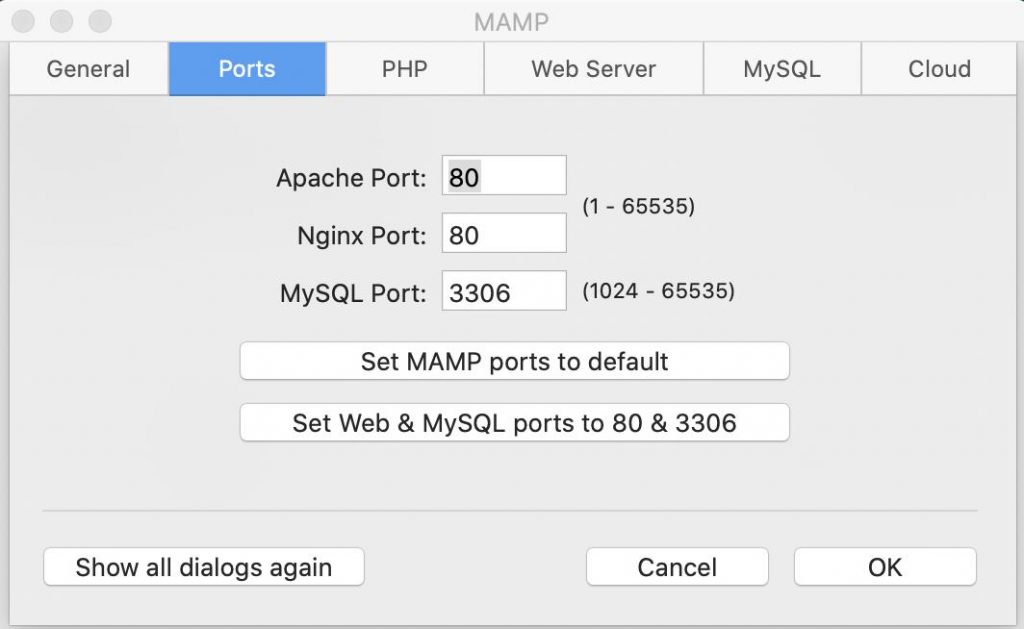Switch to the General tab
Screen dimensions: 1024x629
coord(89,69)
